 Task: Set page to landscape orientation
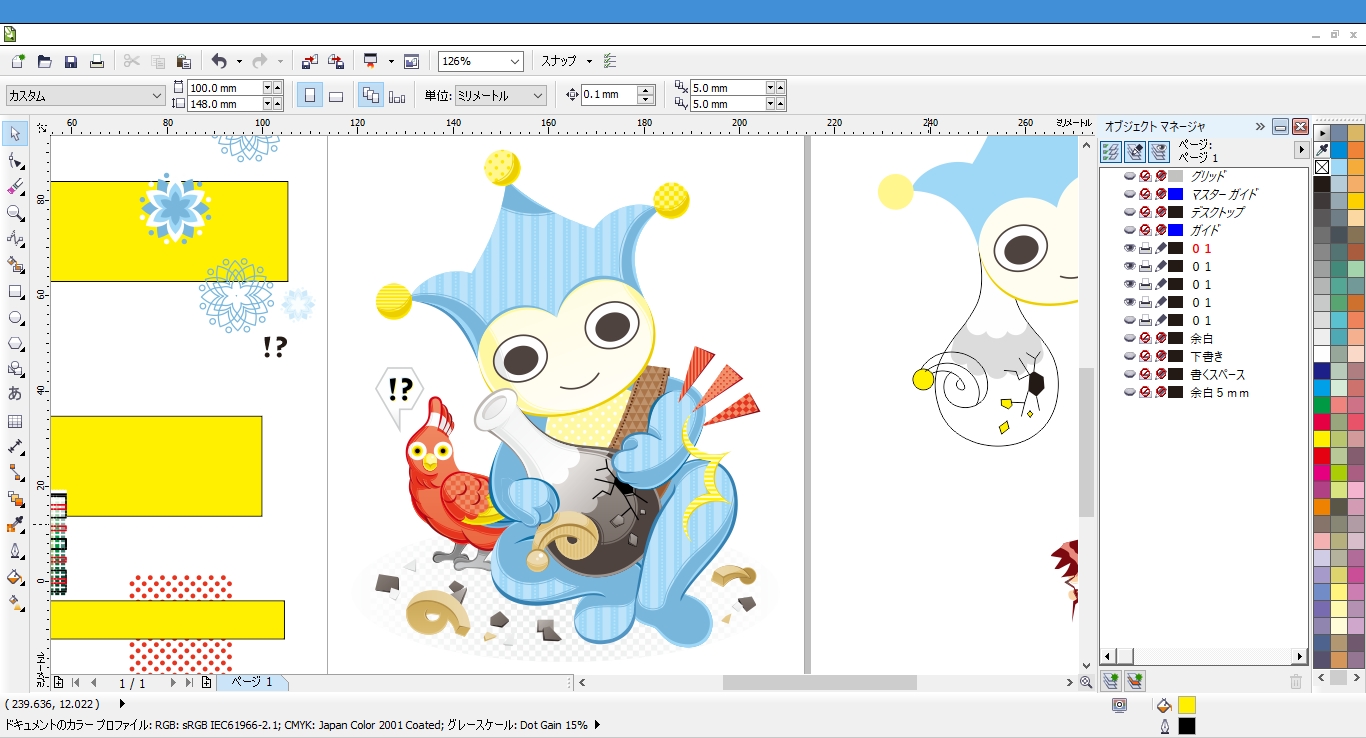[336, 96]
